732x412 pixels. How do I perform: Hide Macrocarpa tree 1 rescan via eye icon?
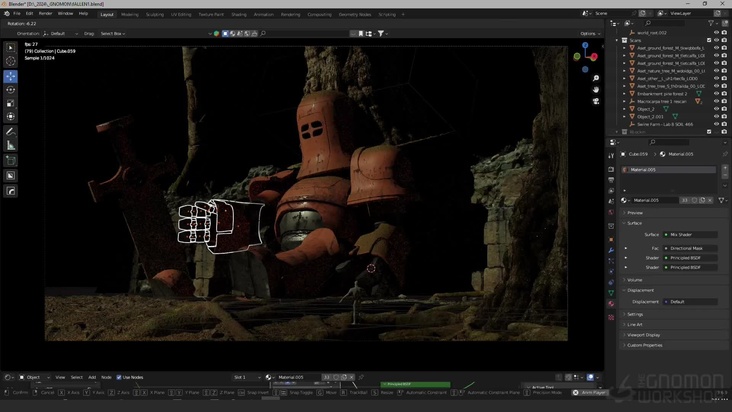[x=716, y=101]
